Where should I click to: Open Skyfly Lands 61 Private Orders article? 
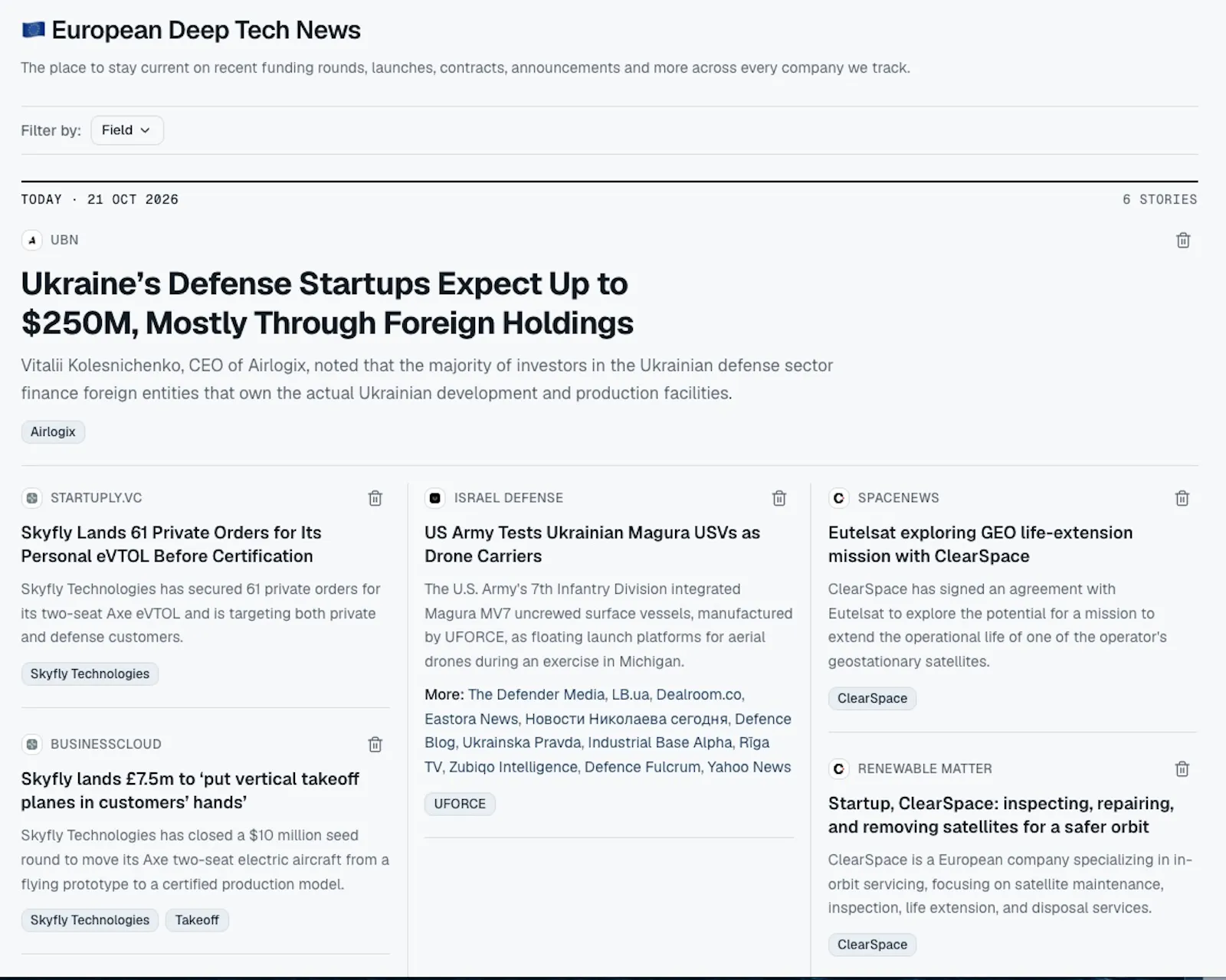click(x=171, y=544)
